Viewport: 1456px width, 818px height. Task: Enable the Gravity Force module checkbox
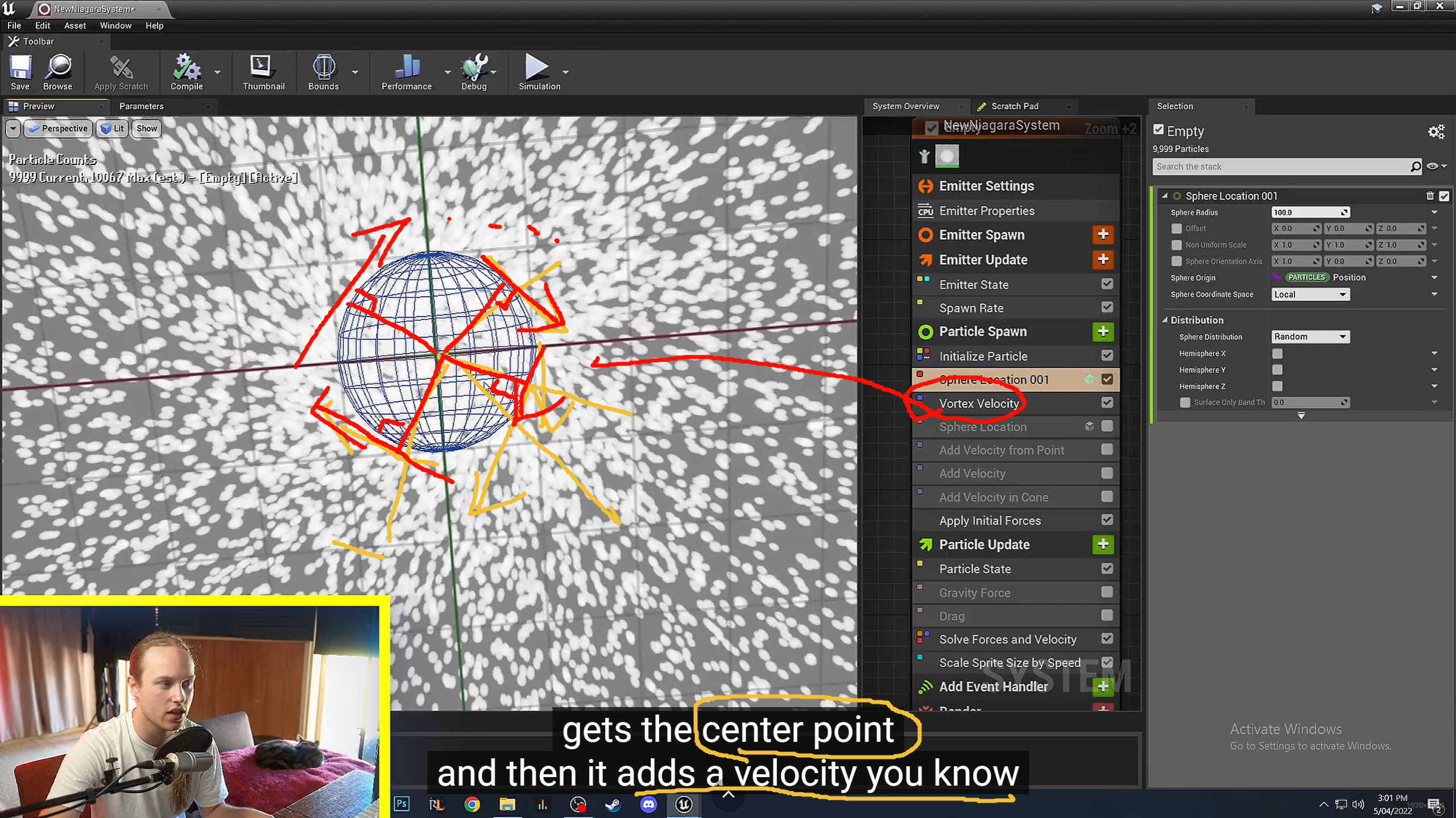point(1107,592)
